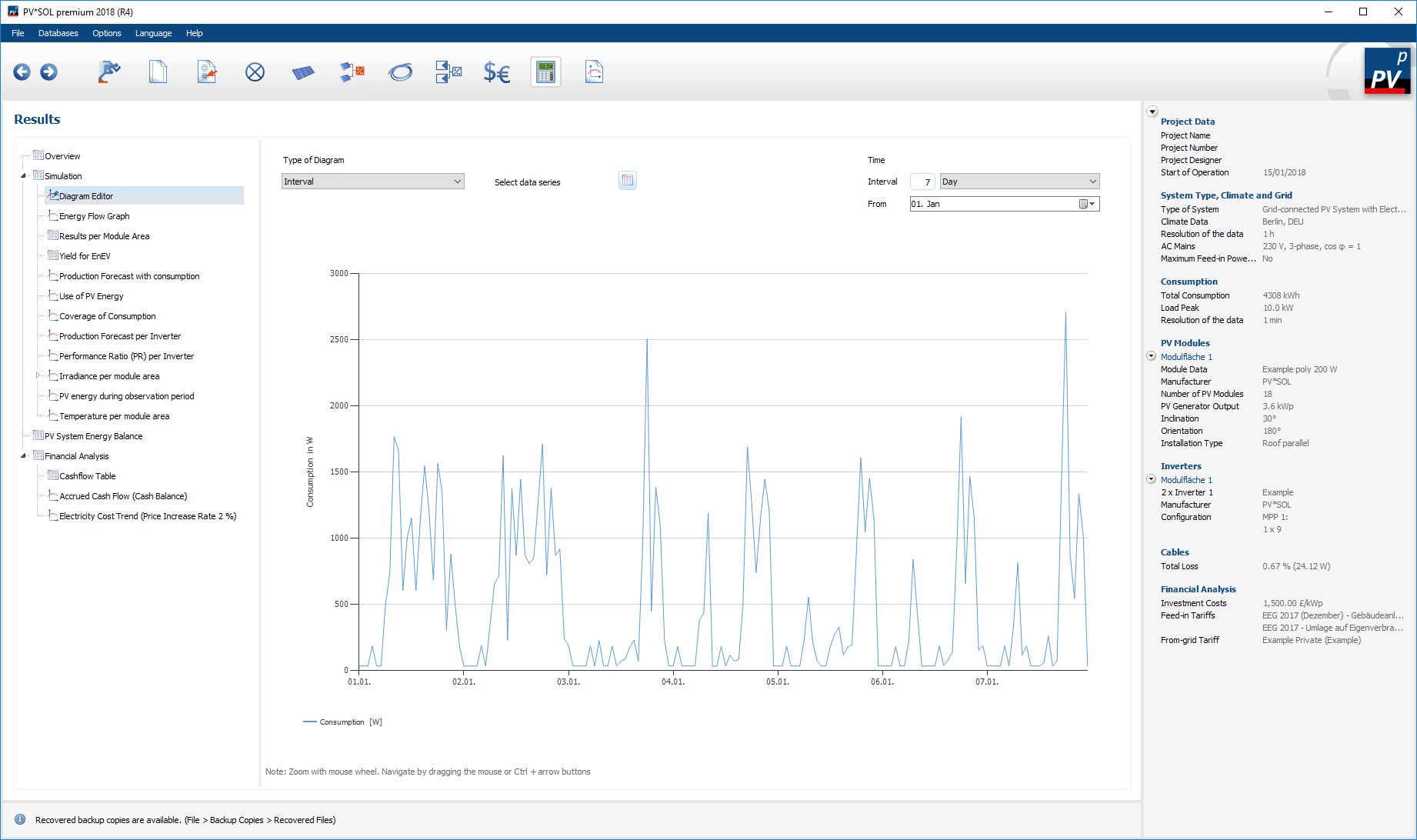Select Coverage of Consumption in the tree

(x=106, y=315)
